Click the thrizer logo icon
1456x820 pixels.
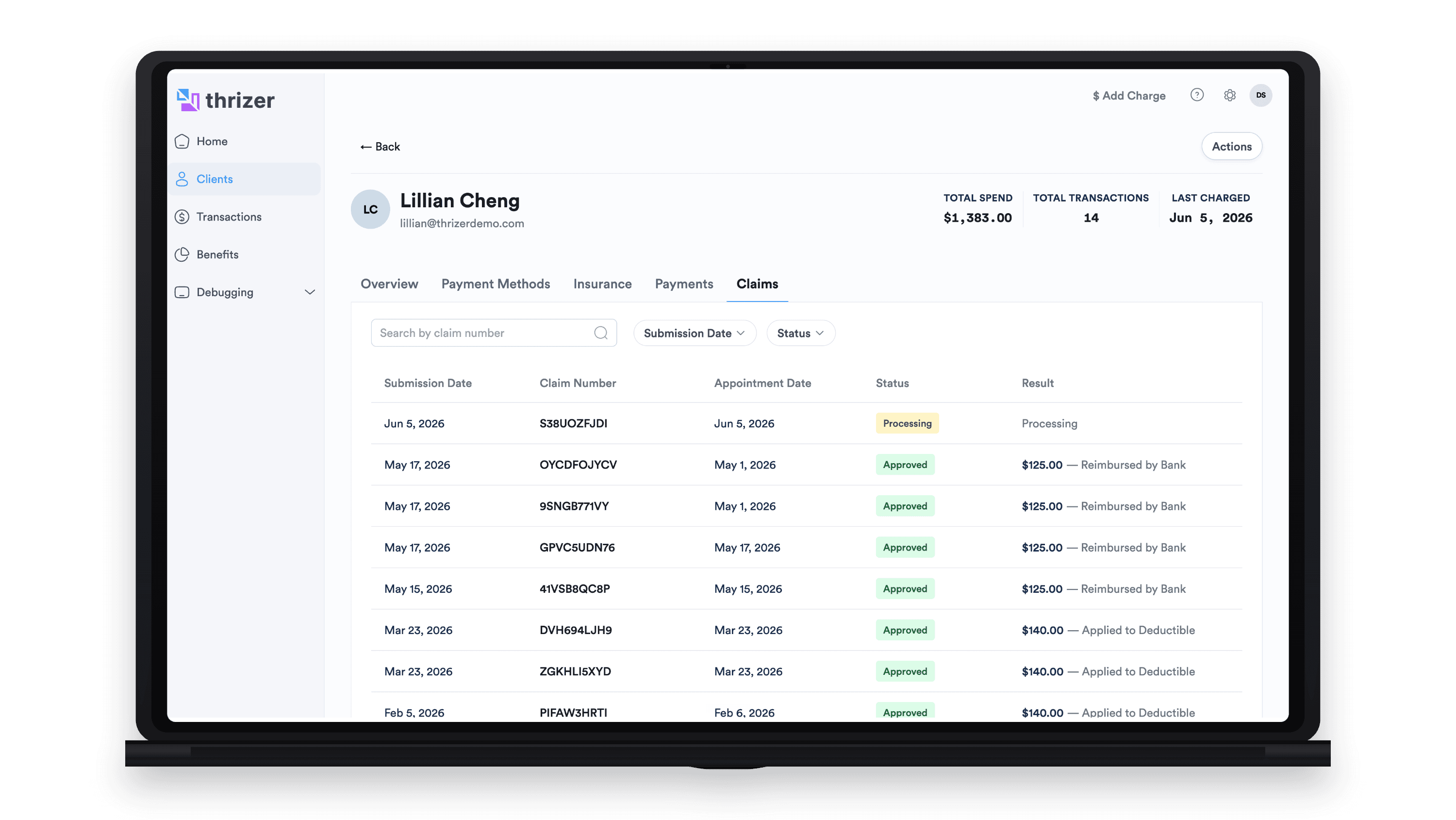pyautogui.click(x=188, y=100)
